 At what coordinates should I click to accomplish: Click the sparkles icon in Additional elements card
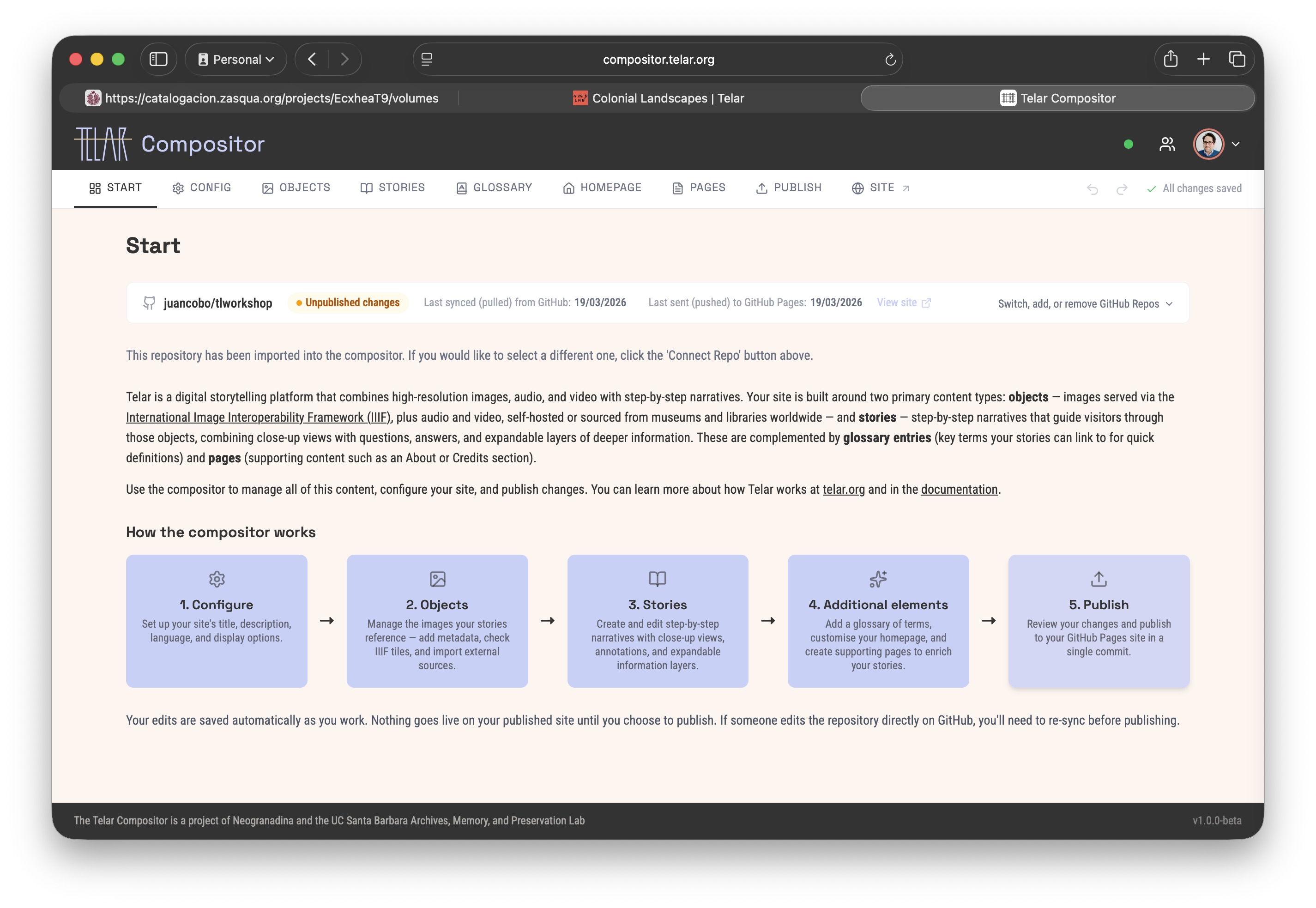(878, 579)
